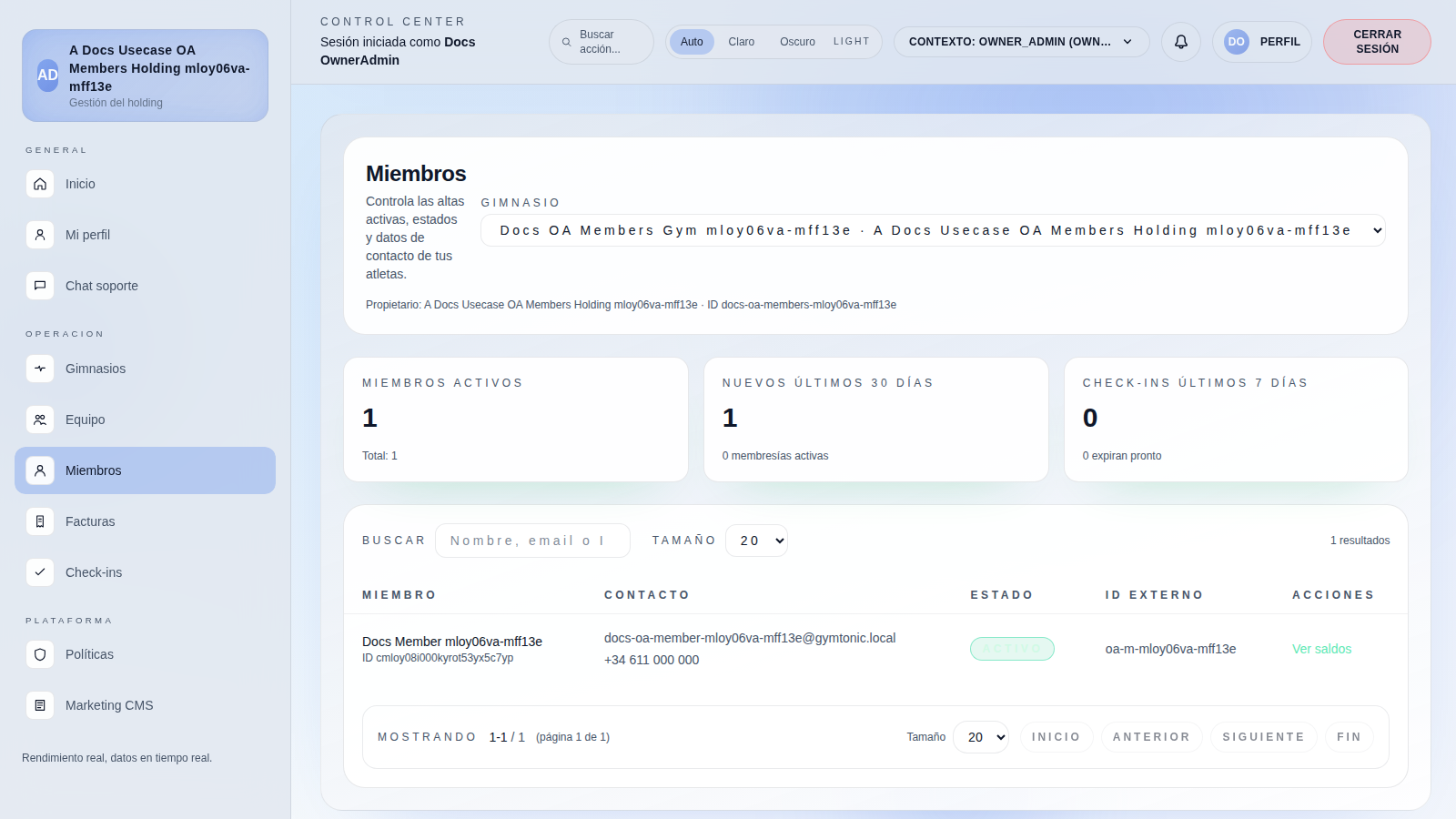Enable Oscuro dark mode

tap(797, 42)
